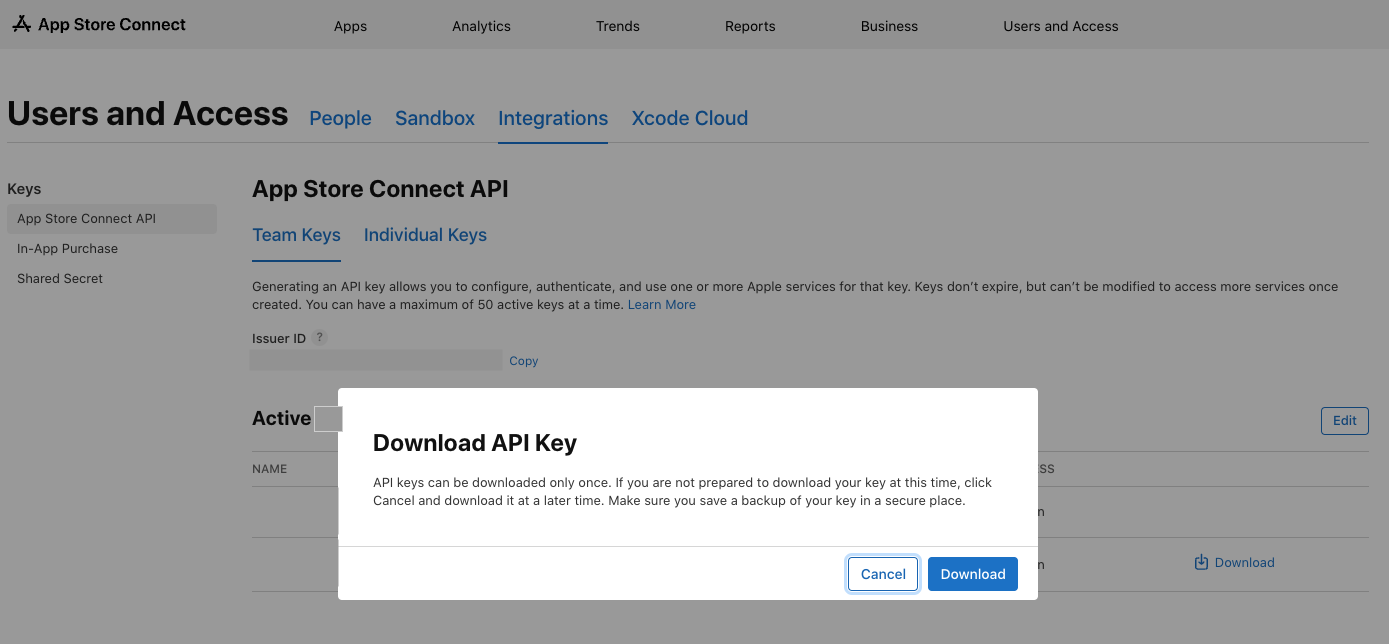The width and height of the screenshot is (1389, 644).
Task: Click the download icon beside Download link
Action: 1201,563
